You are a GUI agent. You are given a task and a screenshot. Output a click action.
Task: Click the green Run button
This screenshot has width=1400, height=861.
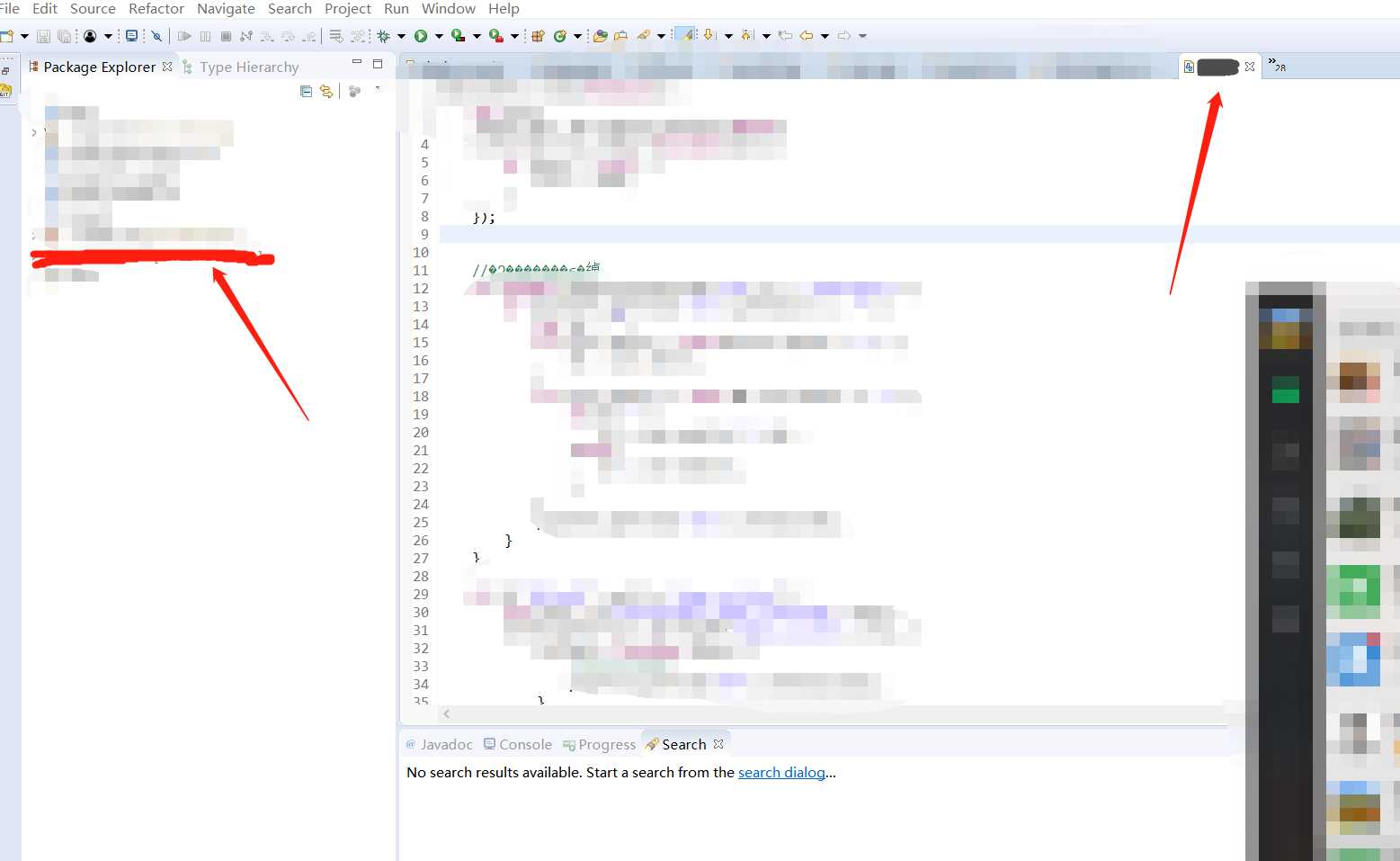tap(420, 36)
